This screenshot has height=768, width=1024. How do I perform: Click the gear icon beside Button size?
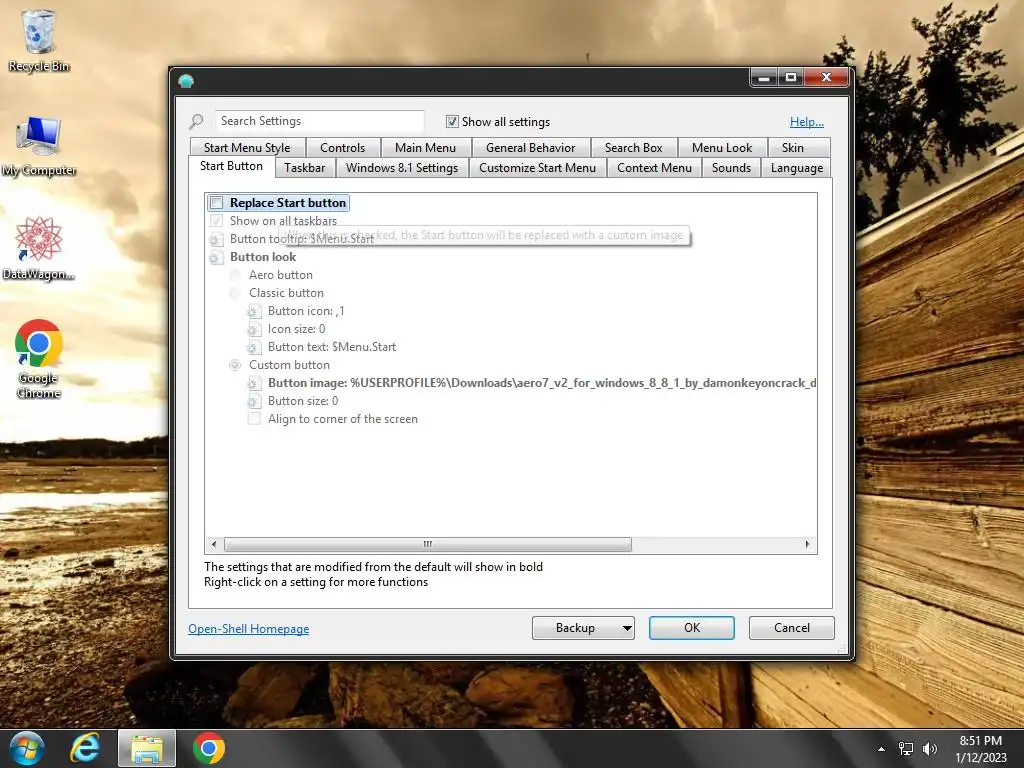tap(254, 402)
